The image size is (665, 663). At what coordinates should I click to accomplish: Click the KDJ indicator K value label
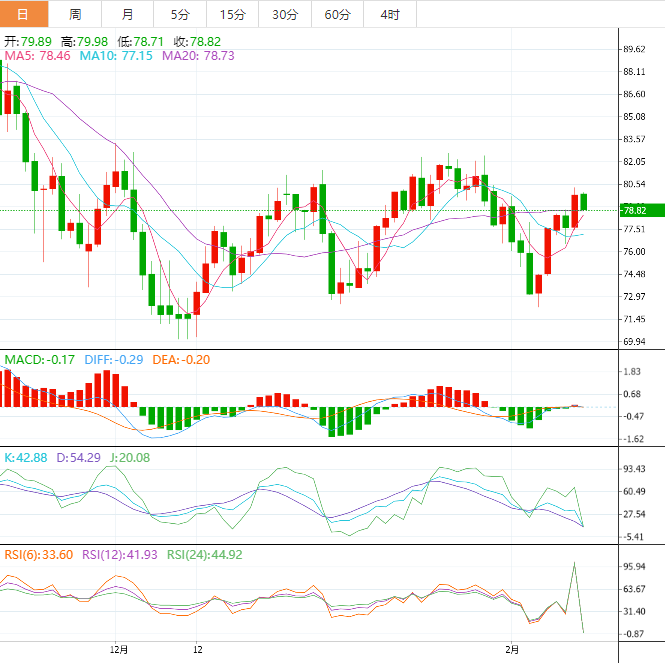pos(26,457)
